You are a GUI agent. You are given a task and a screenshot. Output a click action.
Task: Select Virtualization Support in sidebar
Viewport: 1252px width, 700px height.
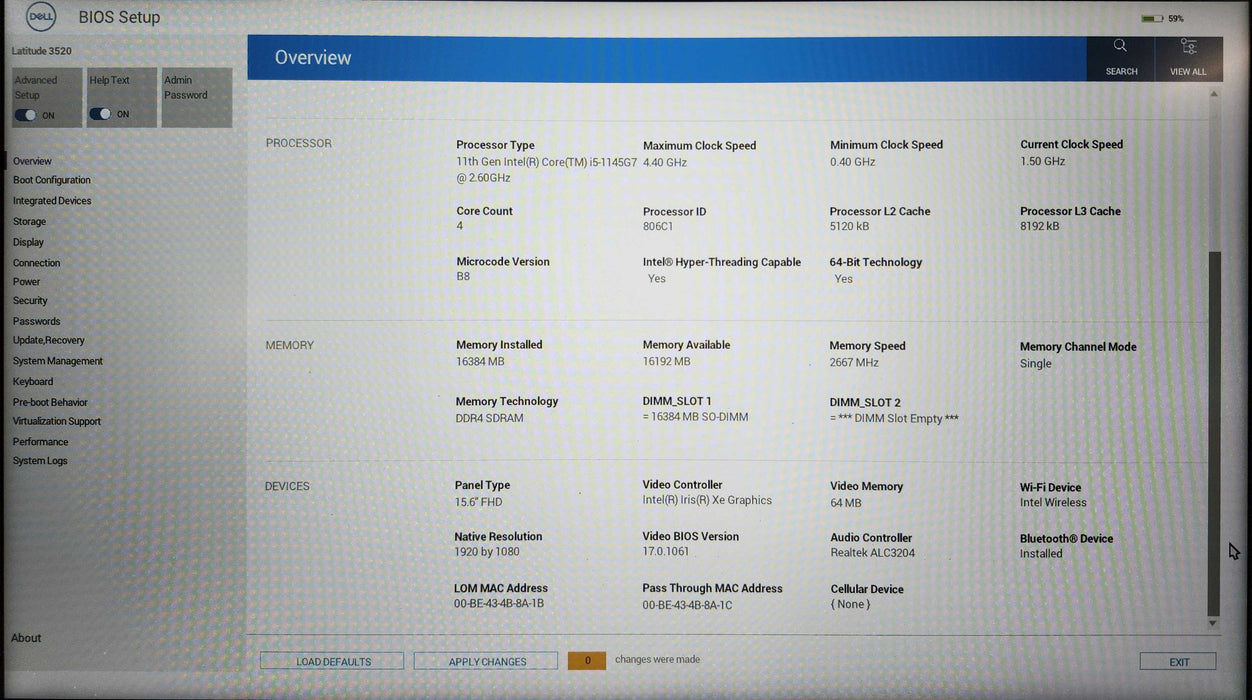[57, 422]
